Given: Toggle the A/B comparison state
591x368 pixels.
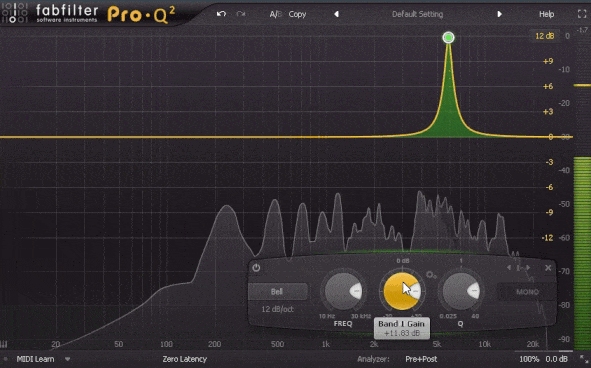Looking at the screenshot, I should click(x=276, y=14).
